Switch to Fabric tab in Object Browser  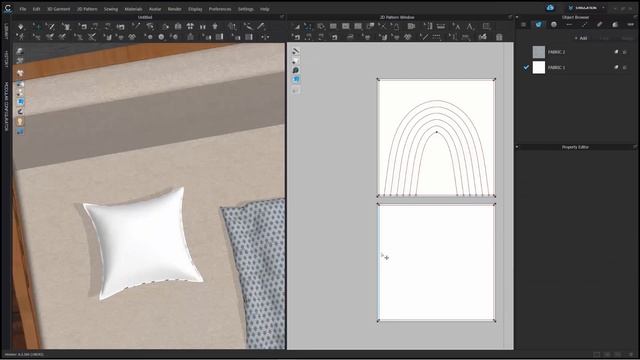coord(539,25)
